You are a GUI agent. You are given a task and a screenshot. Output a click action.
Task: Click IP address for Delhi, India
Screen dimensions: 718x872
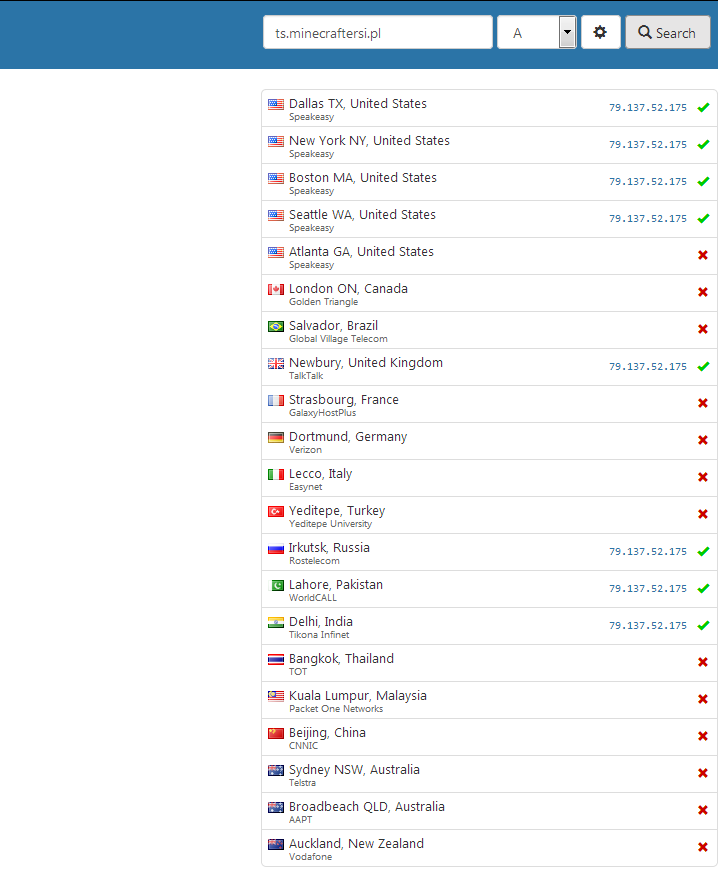click(x=647, y=625)
